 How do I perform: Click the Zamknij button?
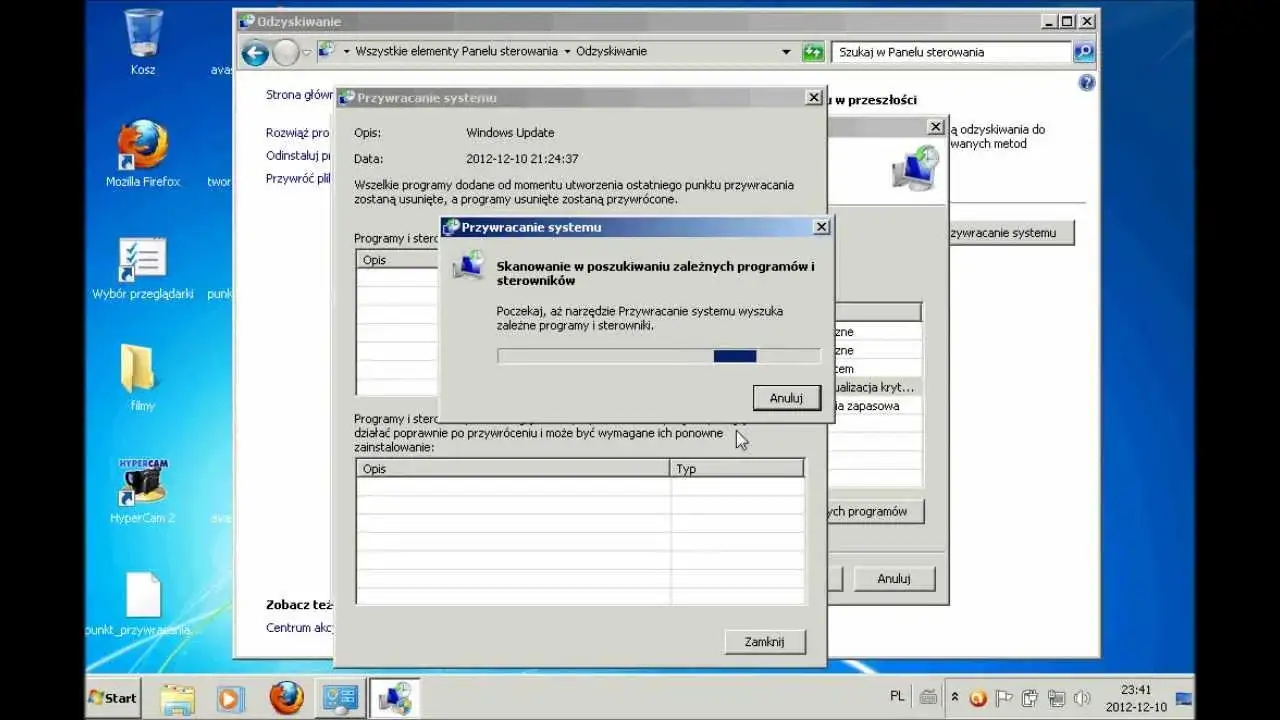tap(764, 641)
